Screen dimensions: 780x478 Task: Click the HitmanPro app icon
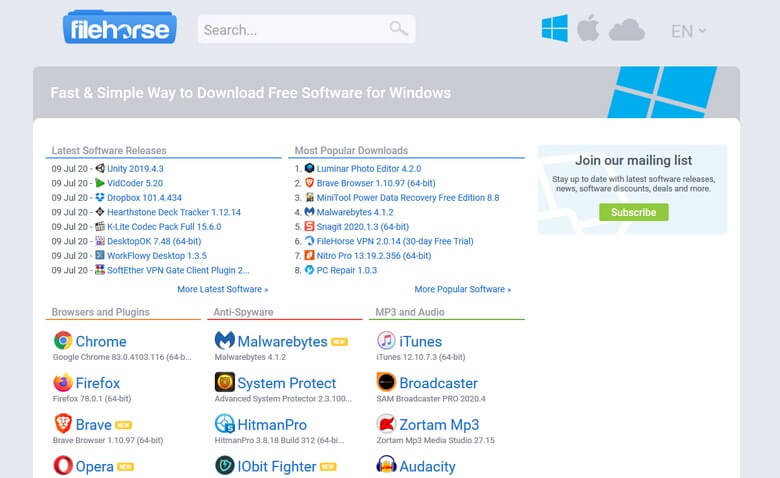coord(225,424)
